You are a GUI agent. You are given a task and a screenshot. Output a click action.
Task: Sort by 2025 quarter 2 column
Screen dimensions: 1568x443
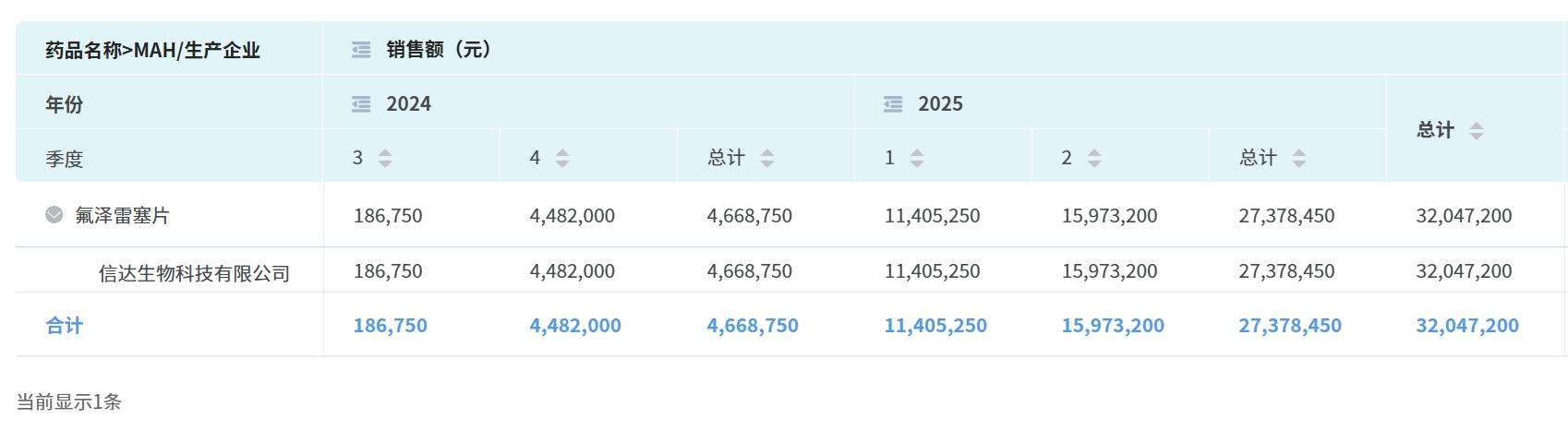pos(1094,158)
